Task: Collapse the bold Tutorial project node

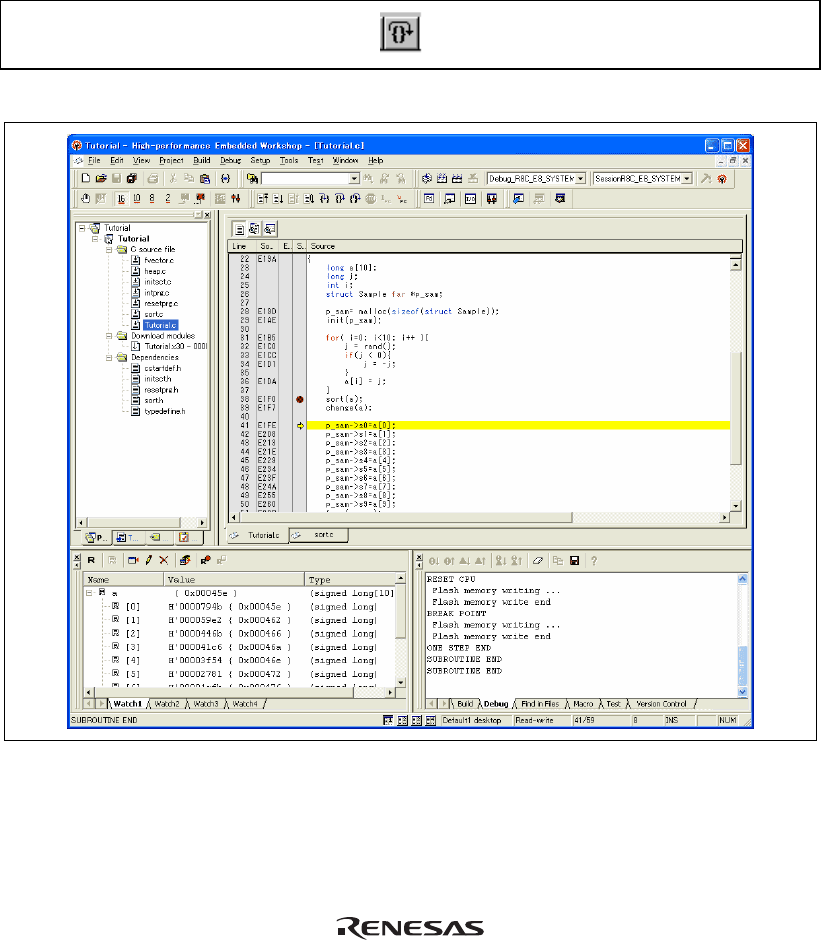Action: pos(95,239)
